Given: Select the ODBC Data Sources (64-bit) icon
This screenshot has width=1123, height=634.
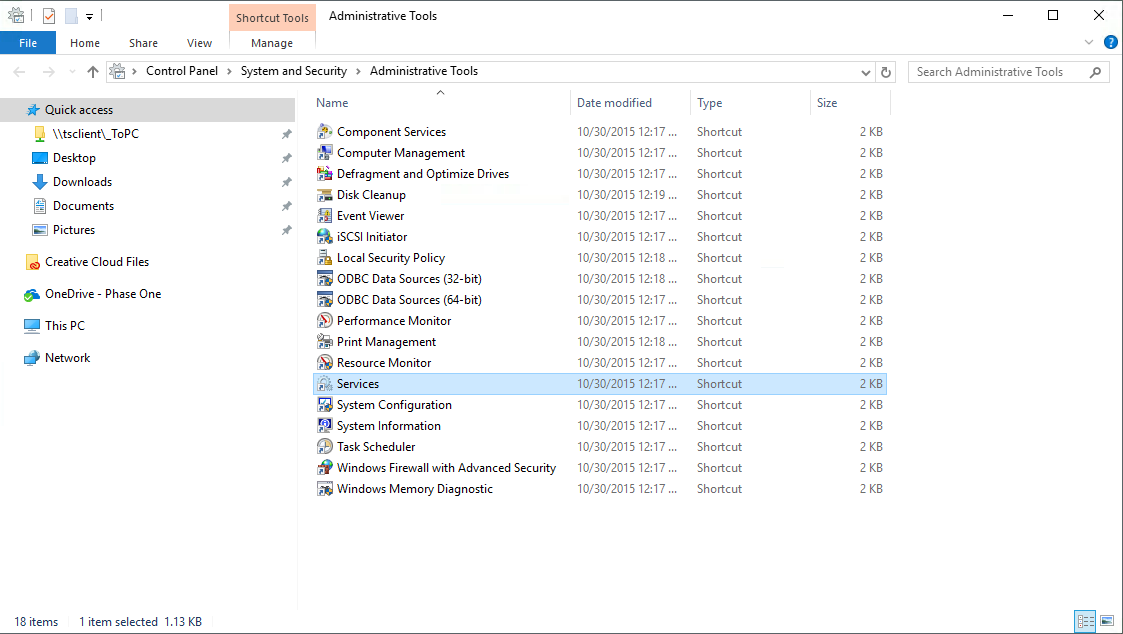Looking at the screenshot, I should click(x=324, y=299).
